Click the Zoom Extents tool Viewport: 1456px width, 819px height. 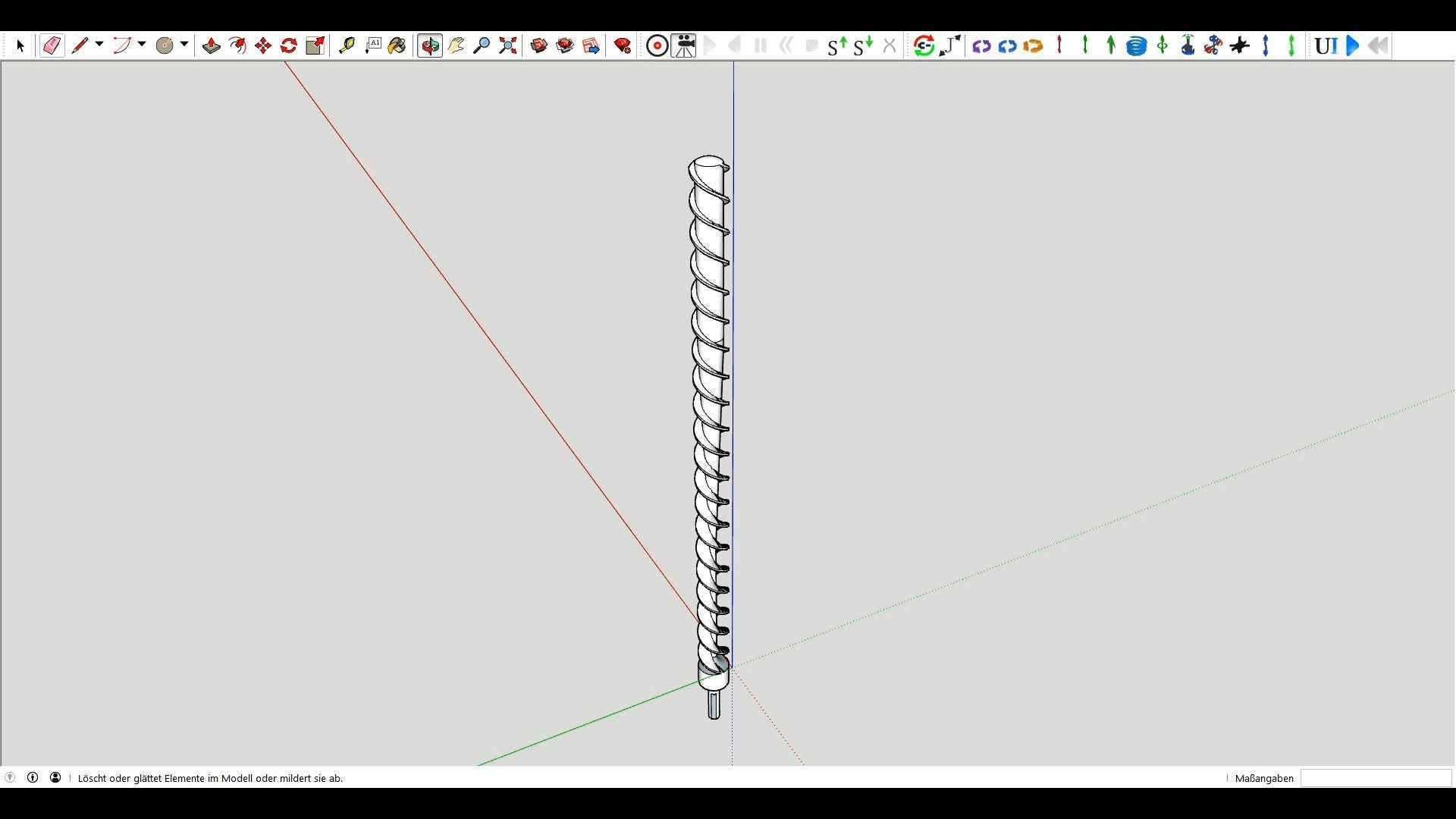508,46
